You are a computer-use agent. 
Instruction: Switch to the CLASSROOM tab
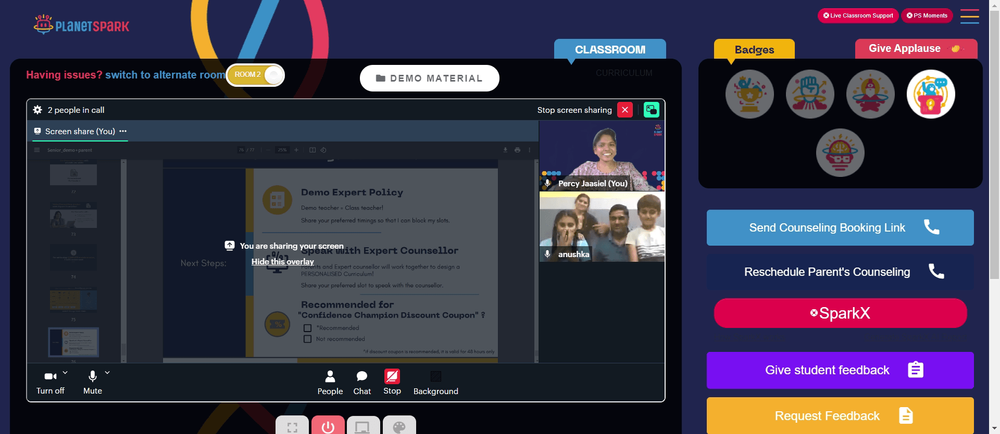coord(610,49)
